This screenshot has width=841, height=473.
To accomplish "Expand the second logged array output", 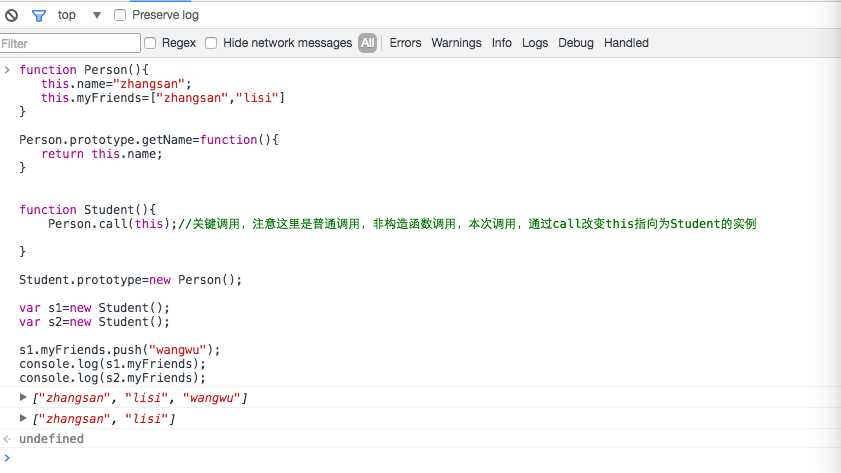I will (24, 418).
